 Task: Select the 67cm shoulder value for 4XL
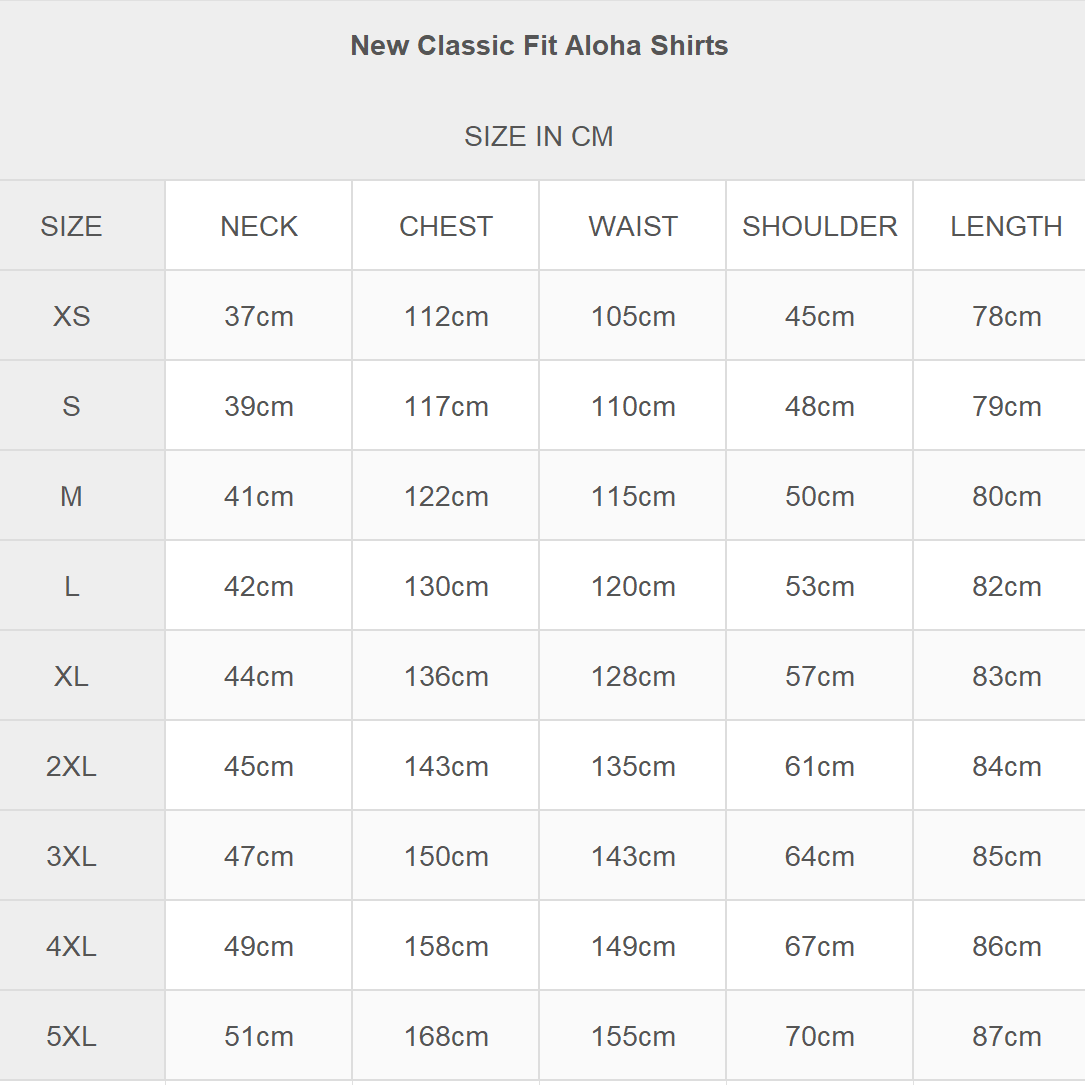pos(819,946)
